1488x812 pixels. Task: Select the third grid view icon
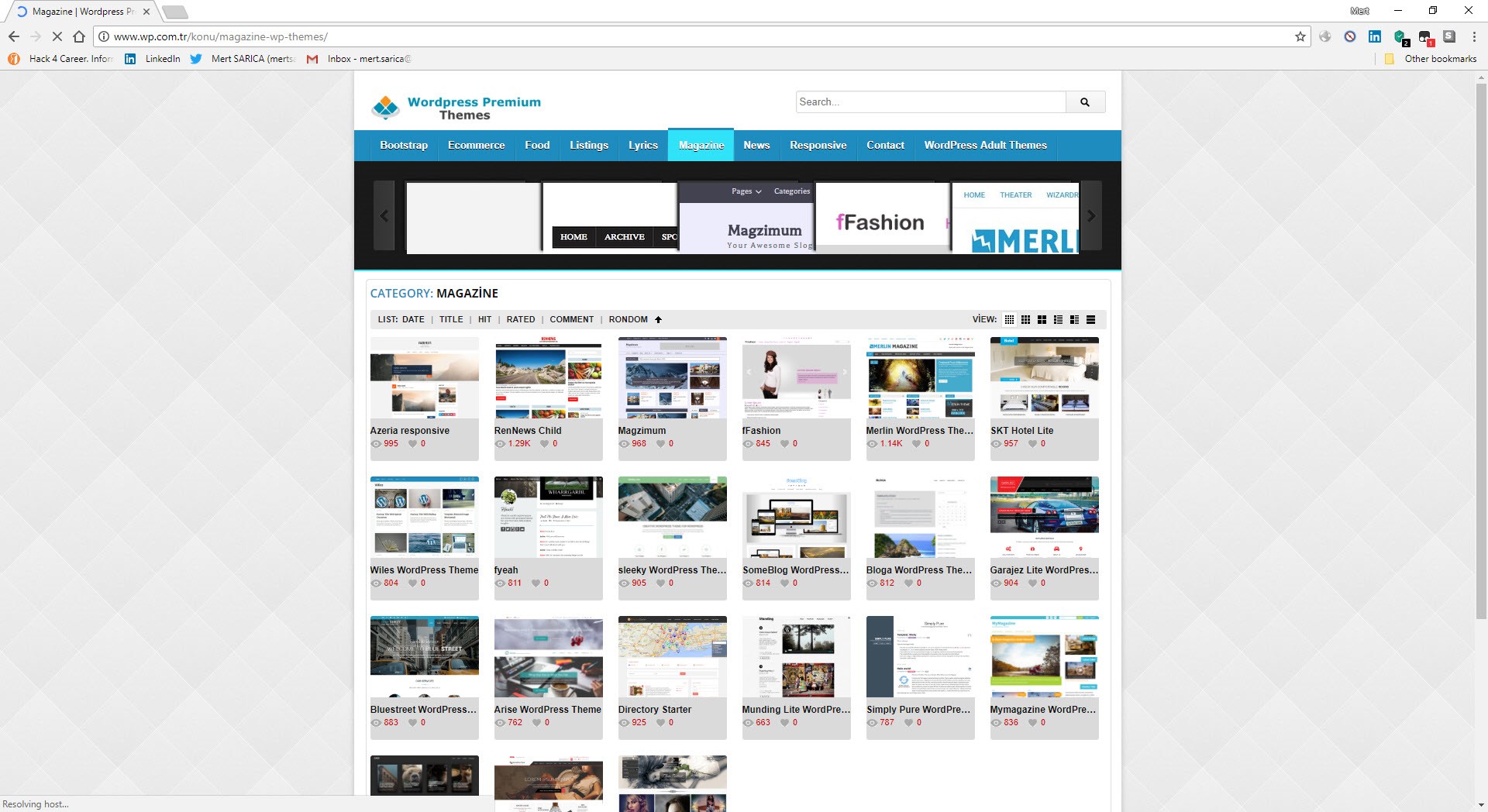tap(1042, 319)
